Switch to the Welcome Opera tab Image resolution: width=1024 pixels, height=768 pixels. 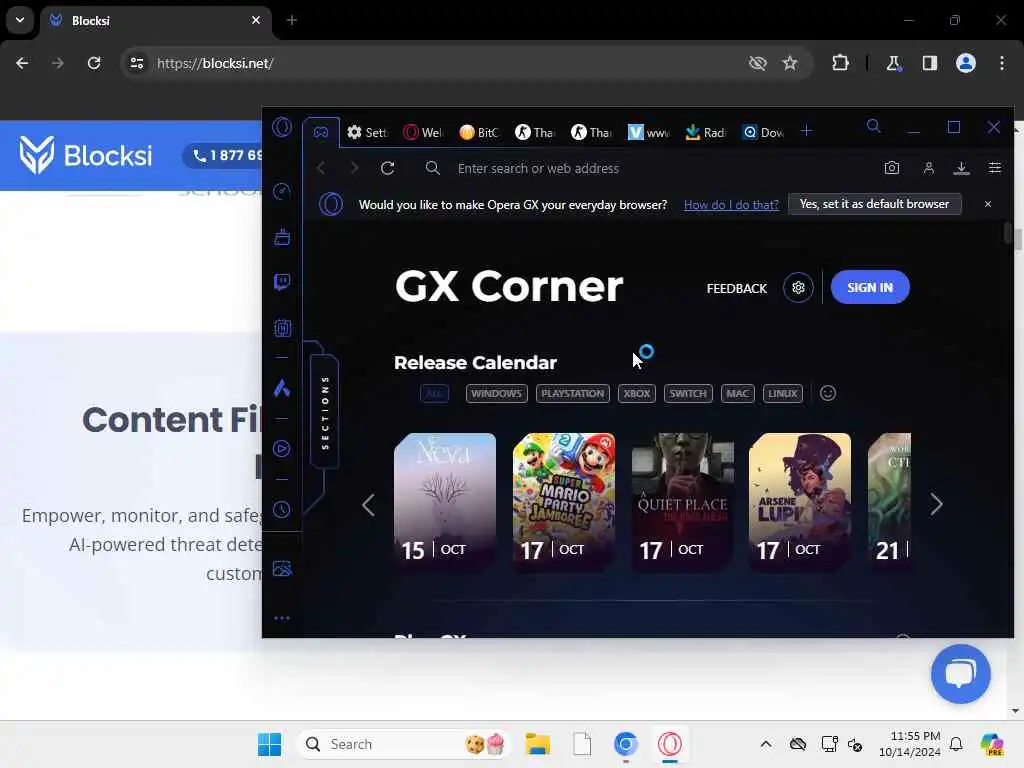[x=423, y=132]
